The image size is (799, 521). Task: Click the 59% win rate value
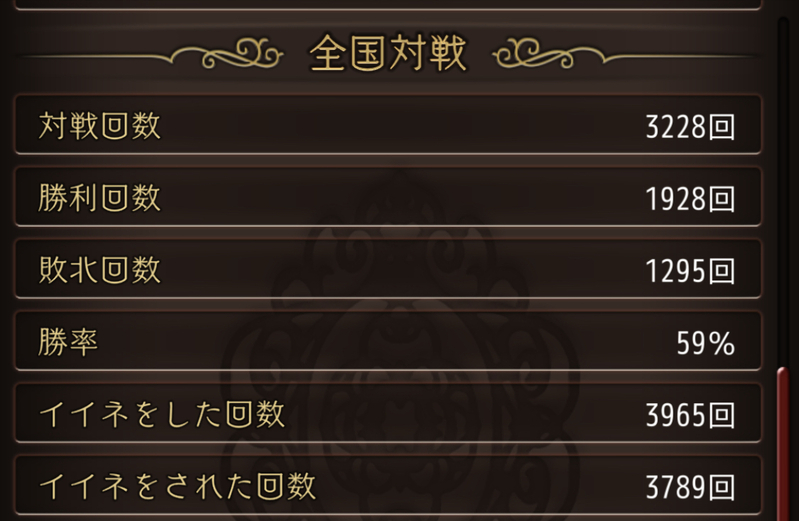pos(705,344)
